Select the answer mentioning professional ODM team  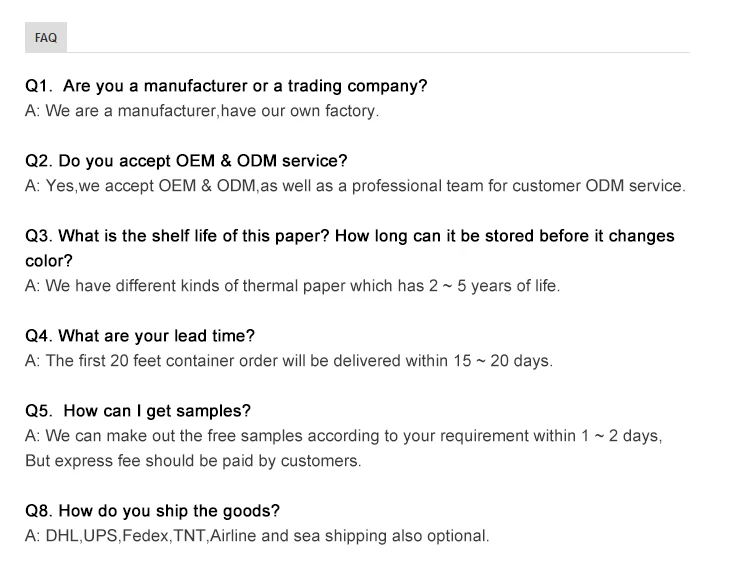click(355, 186)
